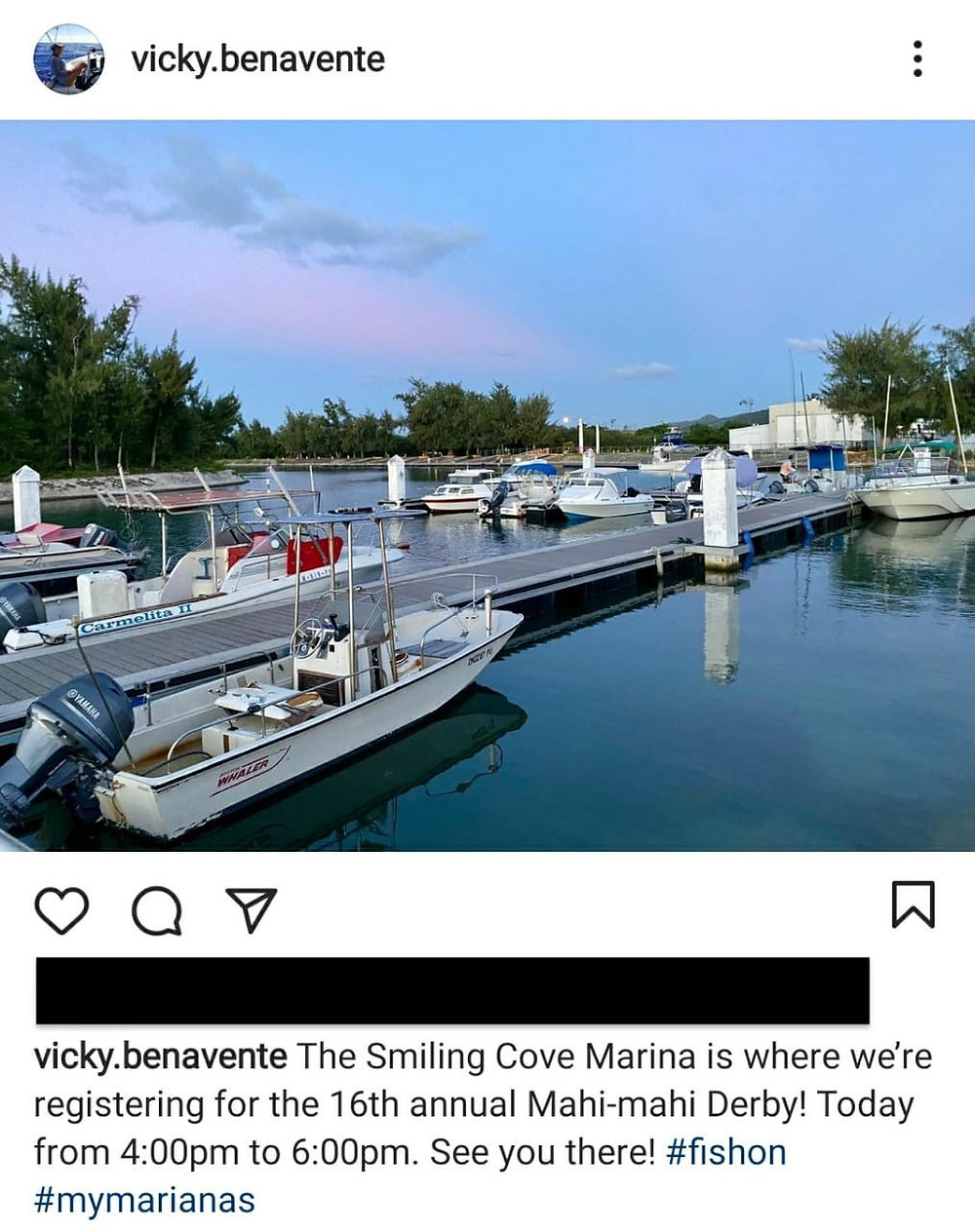Image resolution: width=975 pixels, height=1232 pixels.
Task: Open vicky.benavente profile picture avatar
Action: (x=68, y=58)
